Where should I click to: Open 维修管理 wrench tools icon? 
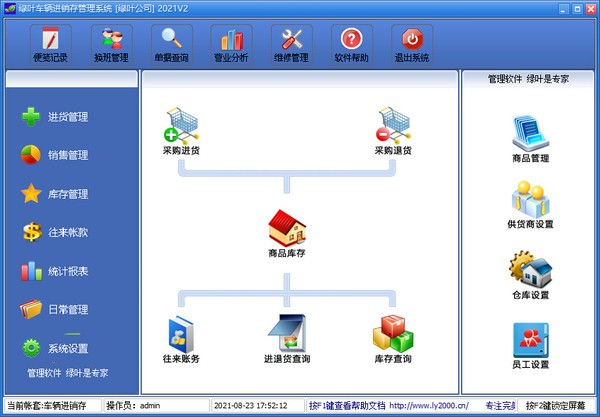(x=292, y=44)
